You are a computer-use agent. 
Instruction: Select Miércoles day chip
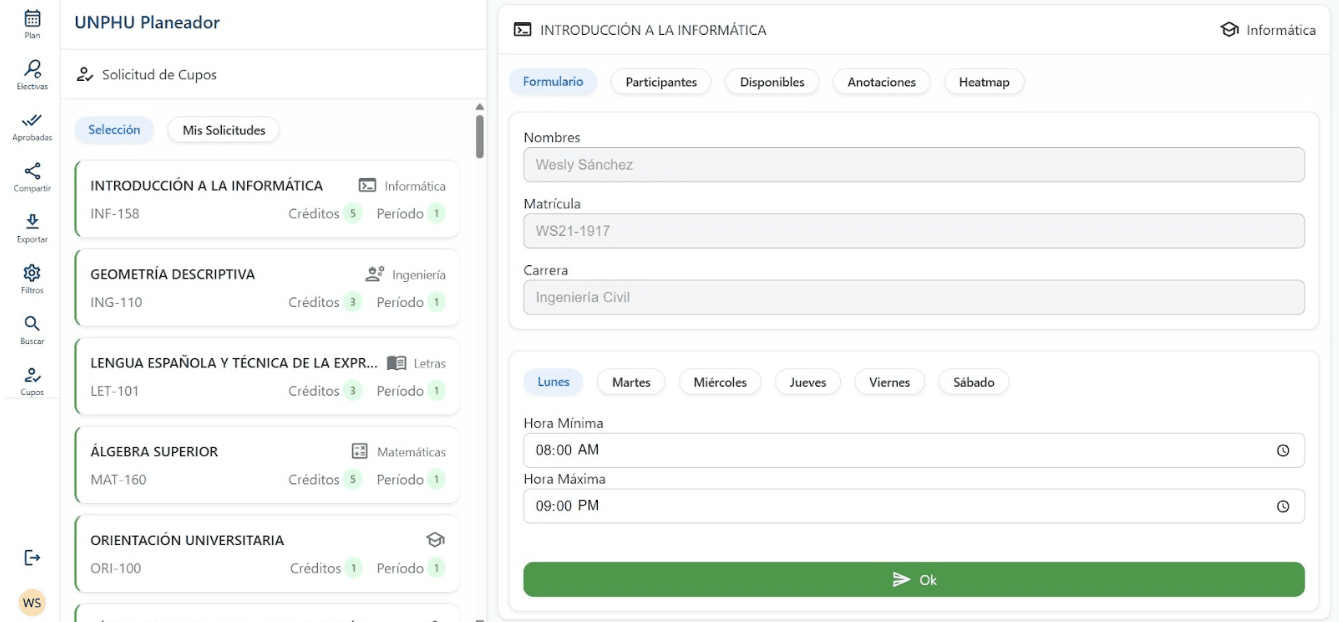coord(720,382)
